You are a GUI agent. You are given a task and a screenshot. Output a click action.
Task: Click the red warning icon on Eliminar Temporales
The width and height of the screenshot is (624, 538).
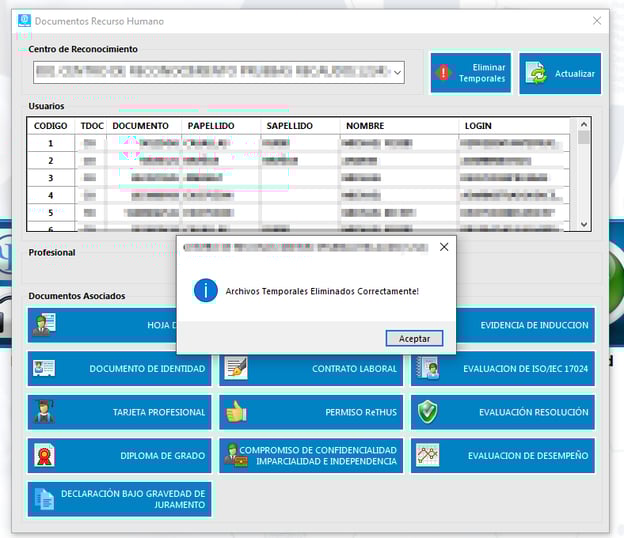[445, 73]
